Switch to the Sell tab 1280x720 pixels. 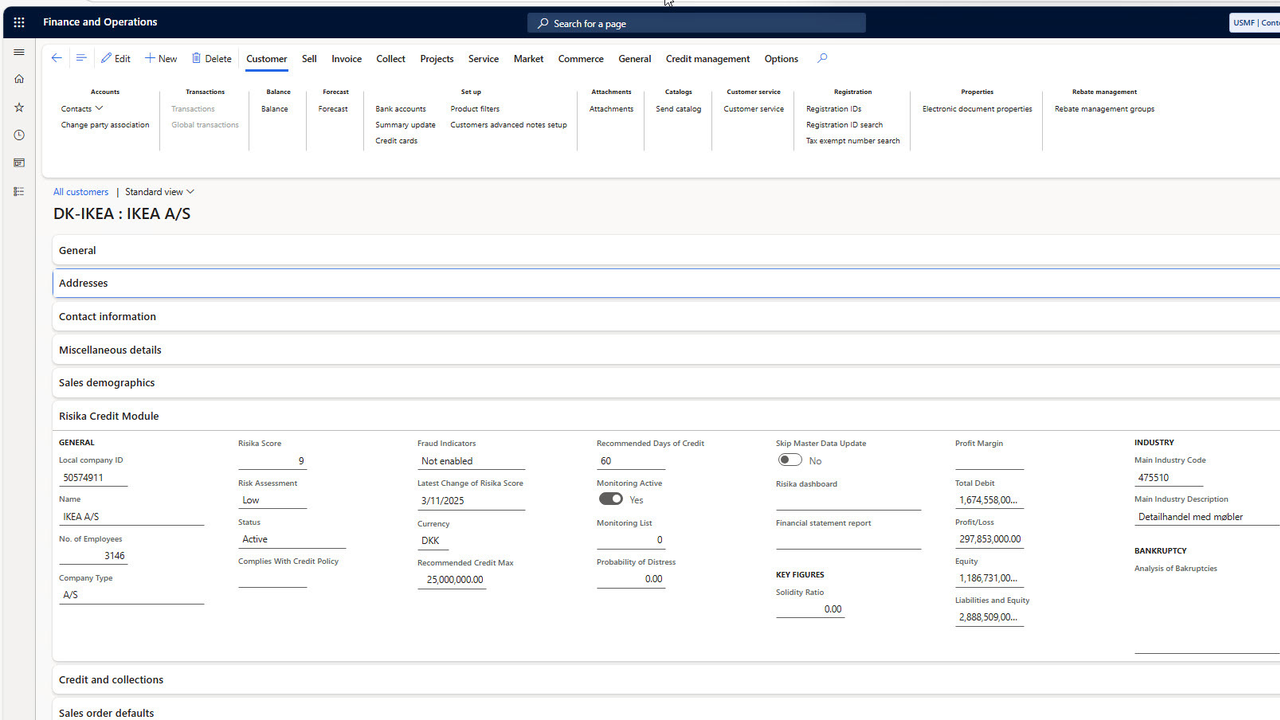[309, 59]
